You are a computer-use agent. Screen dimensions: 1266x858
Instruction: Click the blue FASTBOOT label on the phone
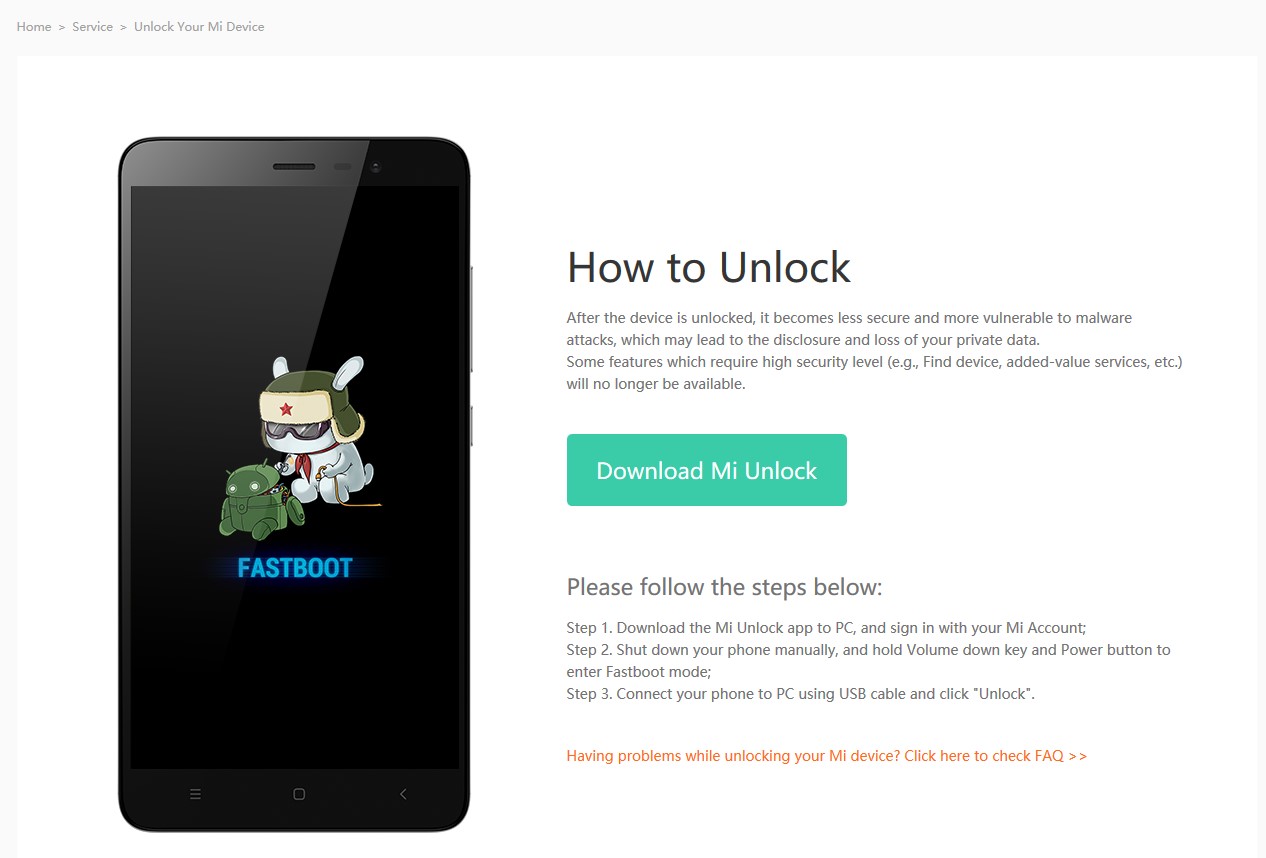click(295, 568)
